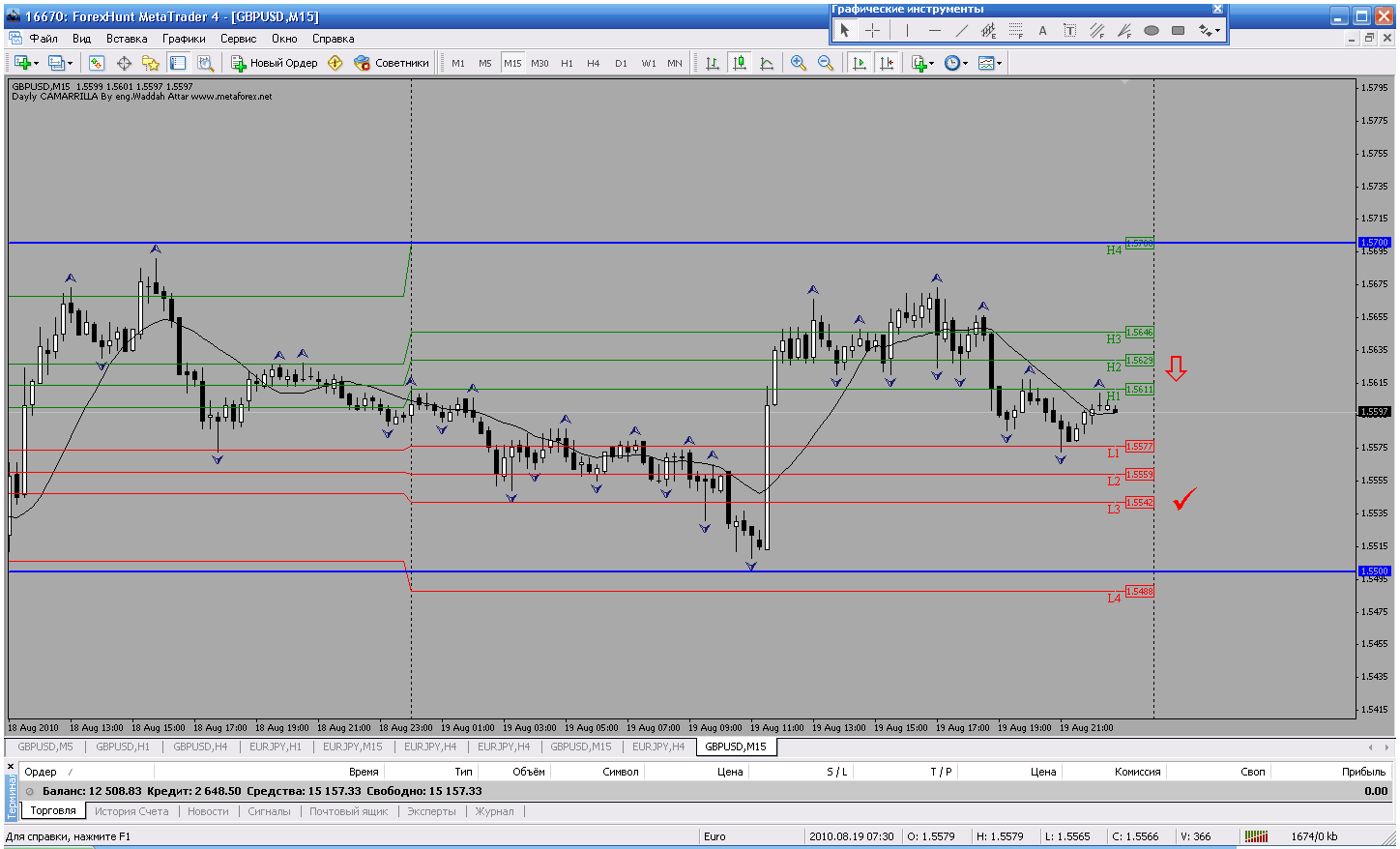The width and height of the screenshot is (1400, 849).
Task: Close the Графические инструменты toolbar
Action: 1218,9
